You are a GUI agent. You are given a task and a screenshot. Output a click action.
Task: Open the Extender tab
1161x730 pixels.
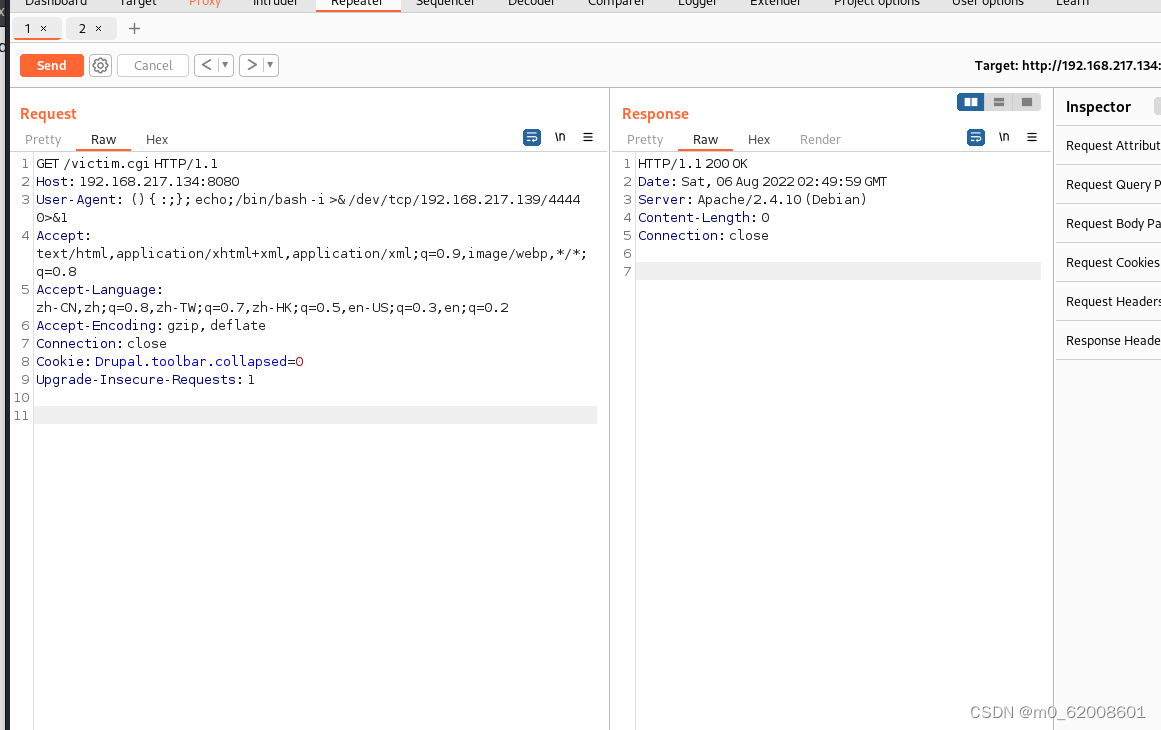775,4
